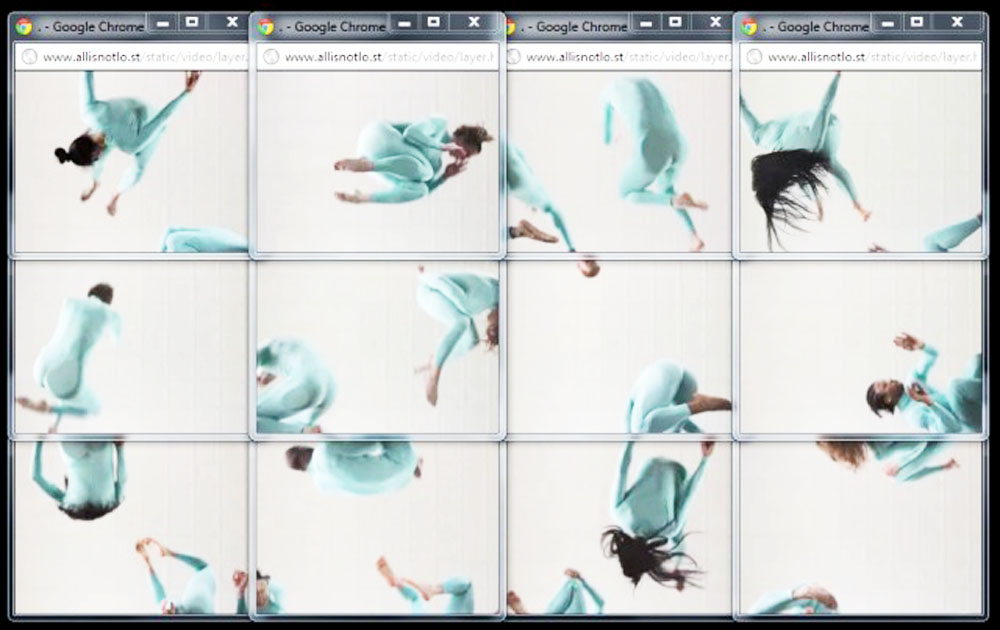Click Chrome logo in curled-up dancer window title bar

point(266,27)
